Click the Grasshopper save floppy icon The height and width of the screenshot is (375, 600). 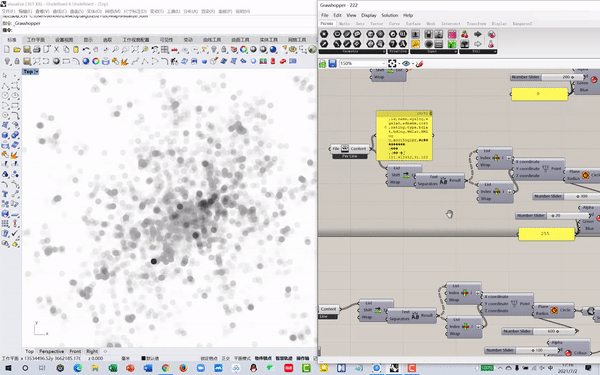pos(333,64)
